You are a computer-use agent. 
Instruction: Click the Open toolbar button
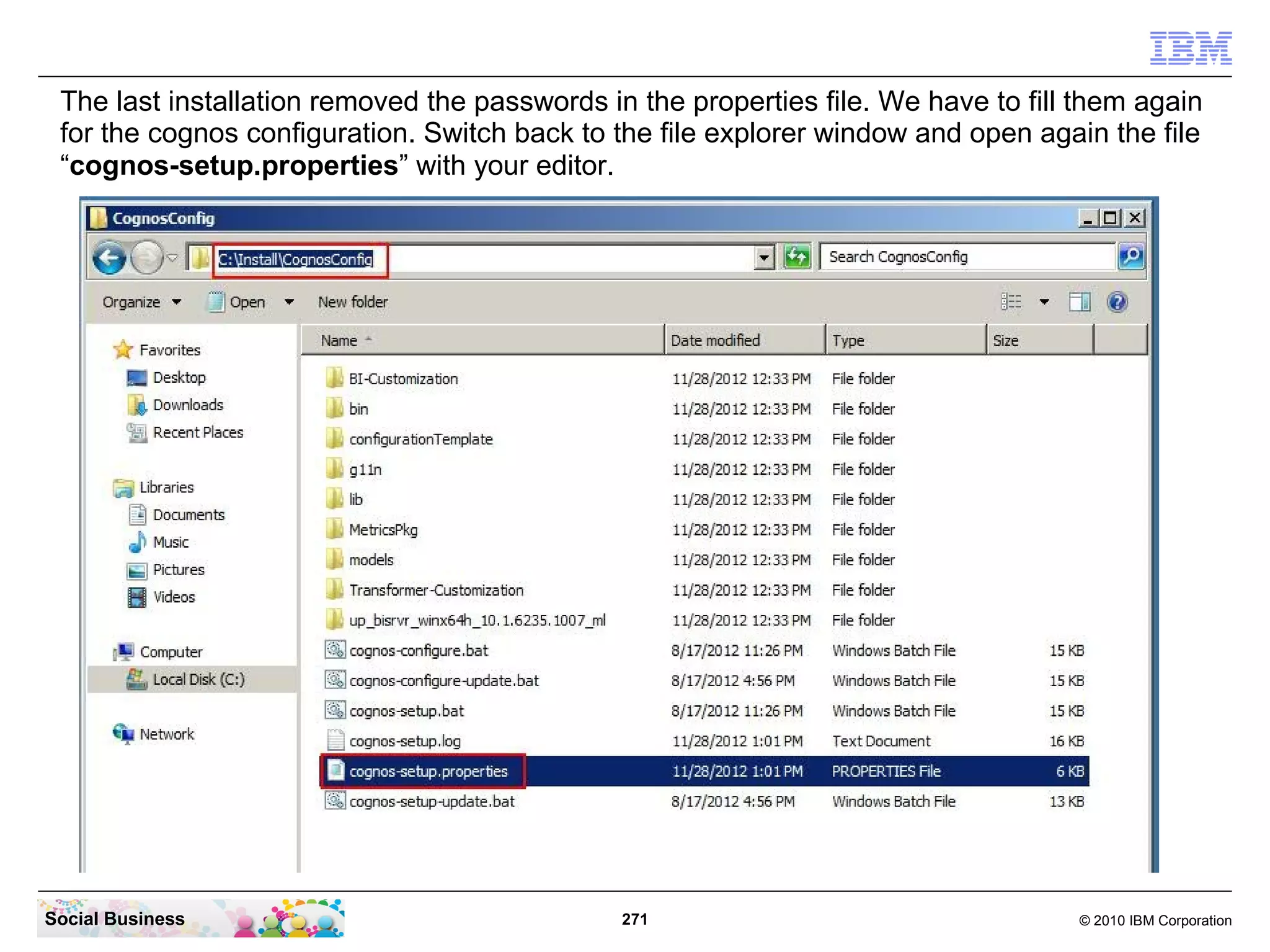click(x=237, y=302)
